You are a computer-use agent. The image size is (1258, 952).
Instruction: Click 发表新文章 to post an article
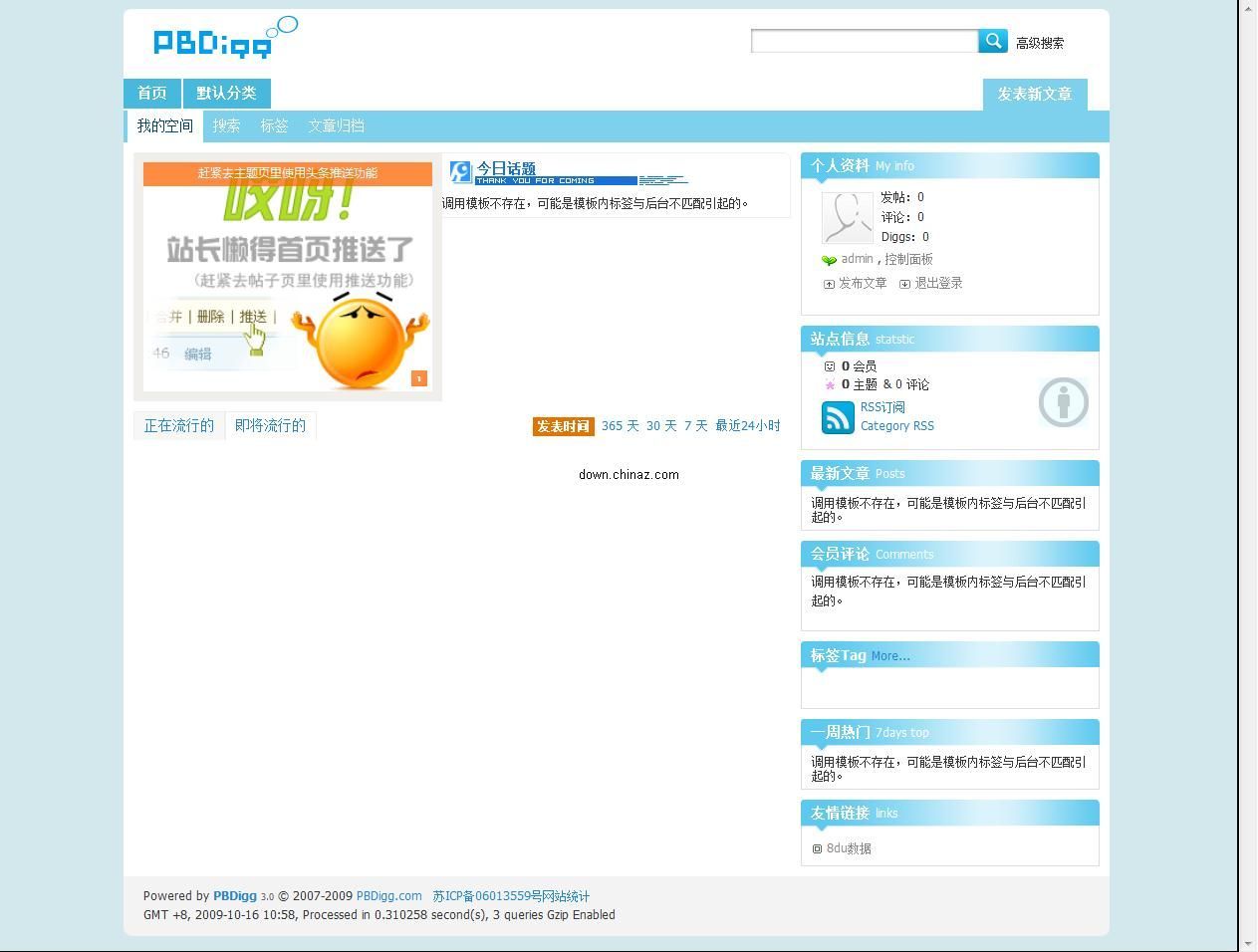pyautogui.click(x=1035, y=94)
